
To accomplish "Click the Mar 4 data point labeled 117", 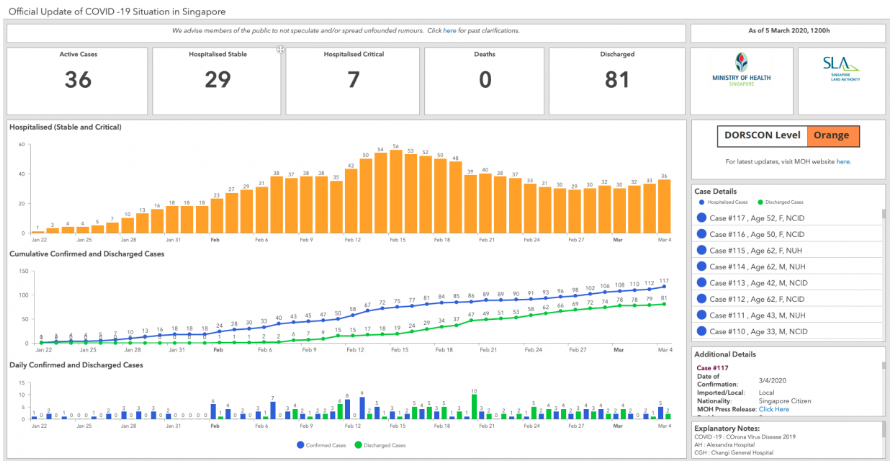I will click(x=664, y=287).
